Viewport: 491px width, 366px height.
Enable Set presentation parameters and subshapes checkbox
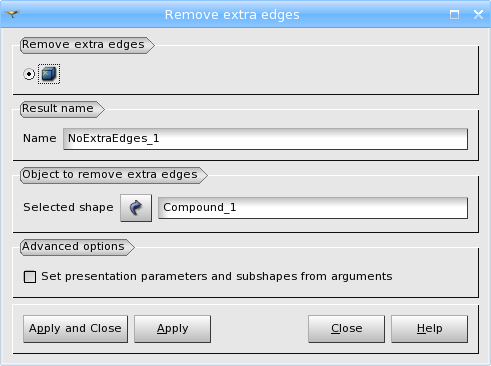(30, 277)
